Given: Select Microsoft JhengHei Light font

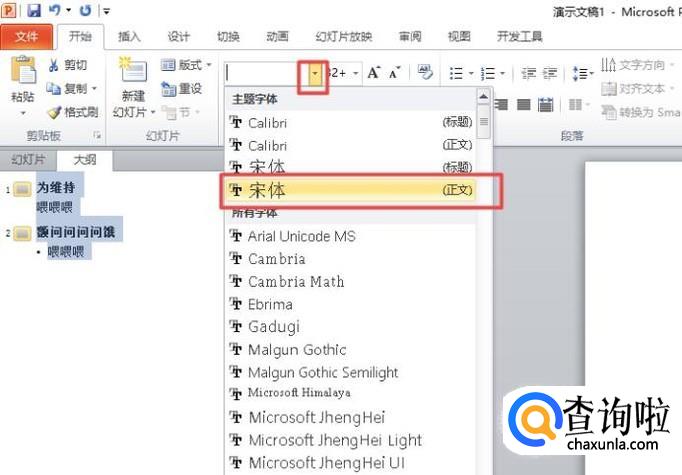Looking at the screenshot, I should pyautogui.click(x=351, y=440).
